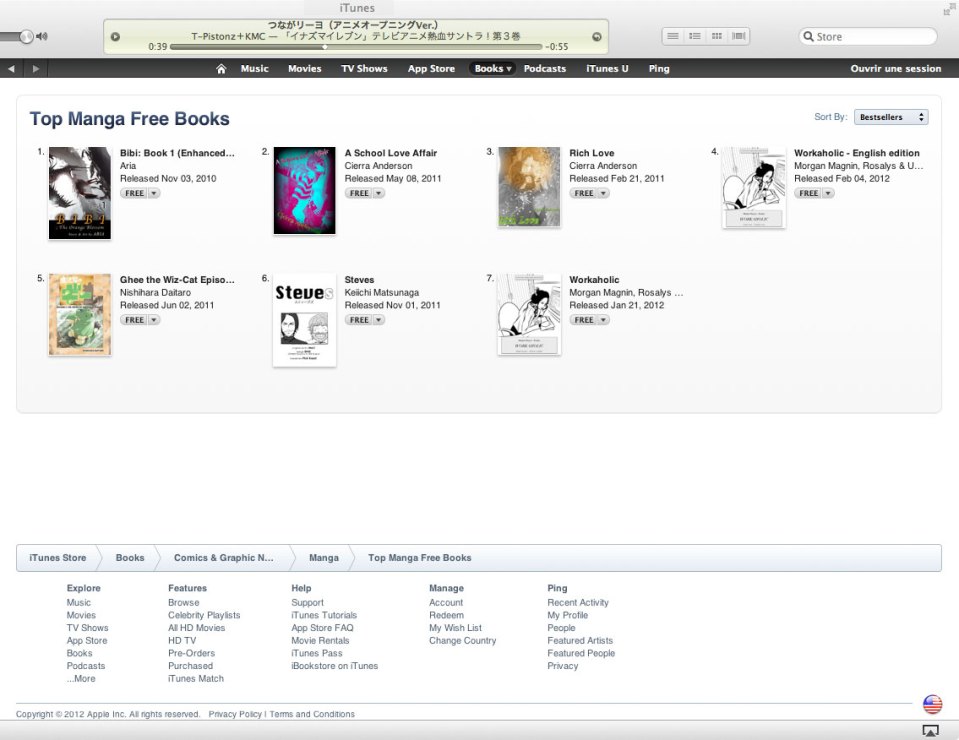Click the Home icon in the store navigation
The height and width of the screenshot is (740, 959).
point(220,68)
